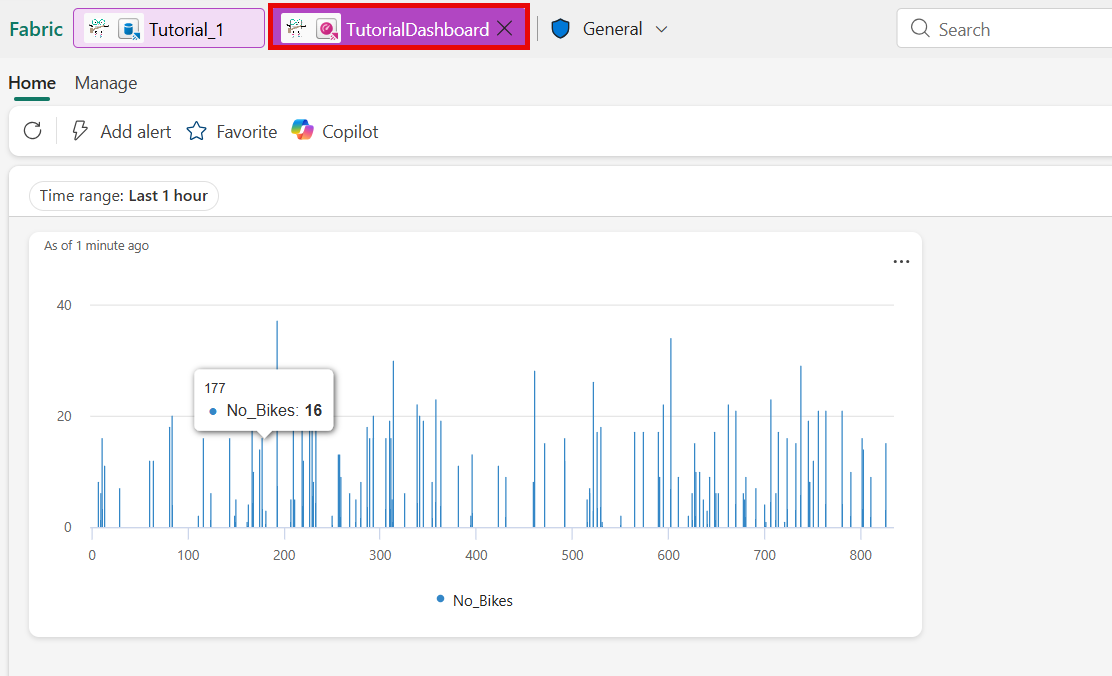1112x676 pixels.
Task: Open the Time range Last 1 hour selector
Action: [x=124, y=196]
